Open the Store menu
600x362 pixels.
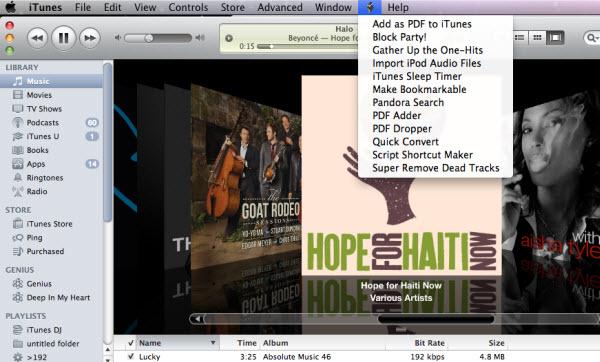pos(233,7)
